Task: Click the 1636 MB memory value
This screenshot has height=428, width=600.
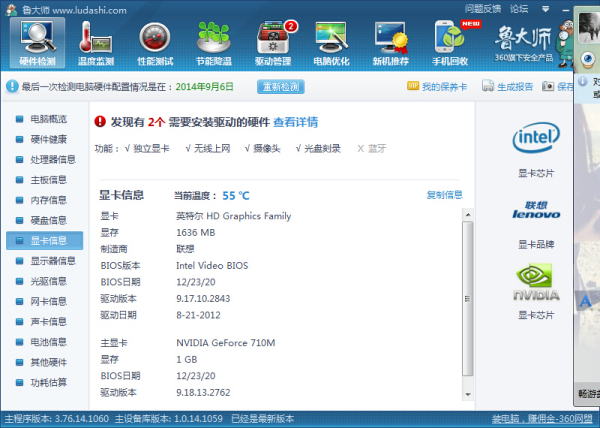Action: point(196,233)
